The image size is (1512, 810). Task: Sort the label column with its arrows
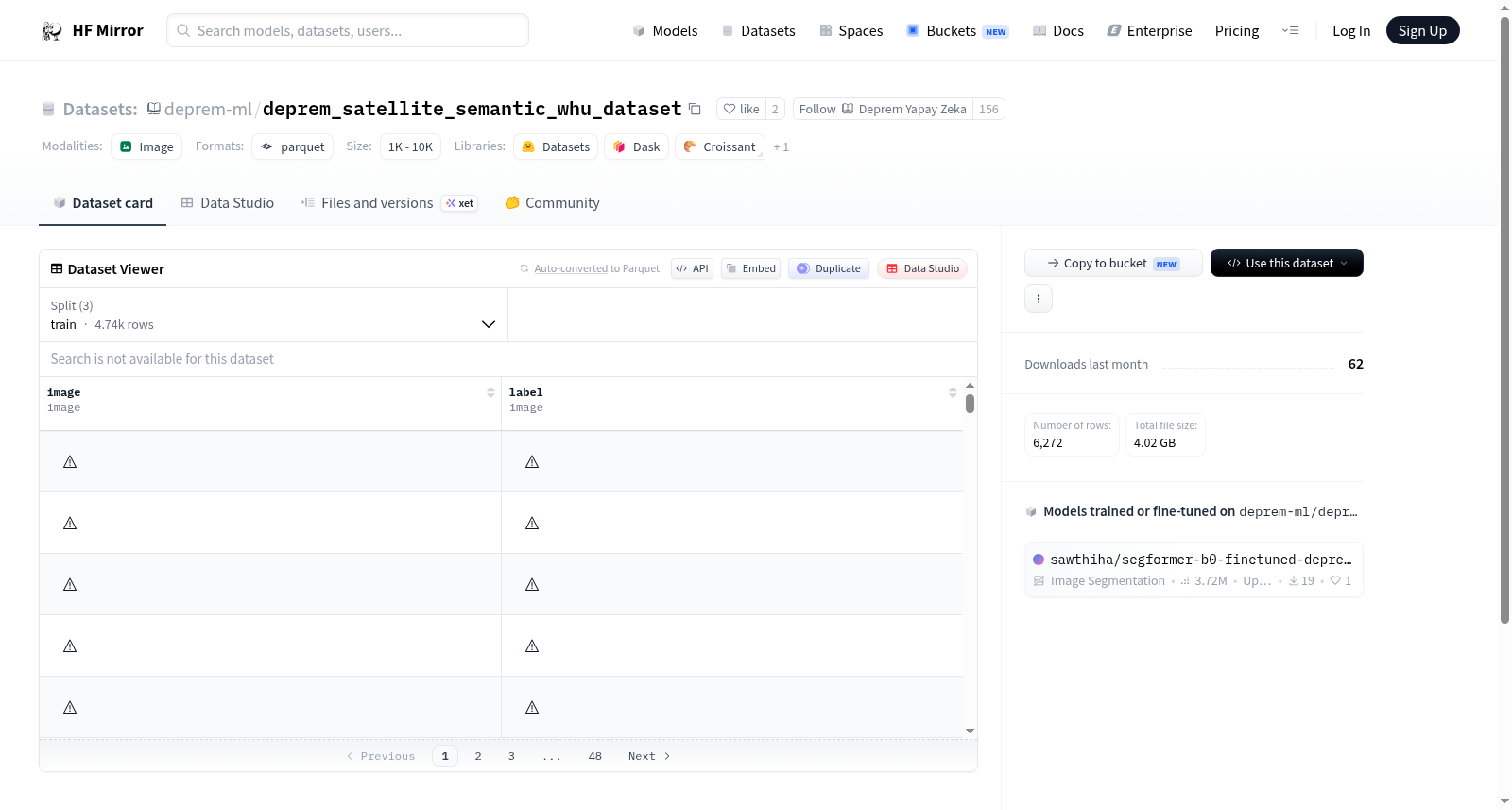point(953,392)
